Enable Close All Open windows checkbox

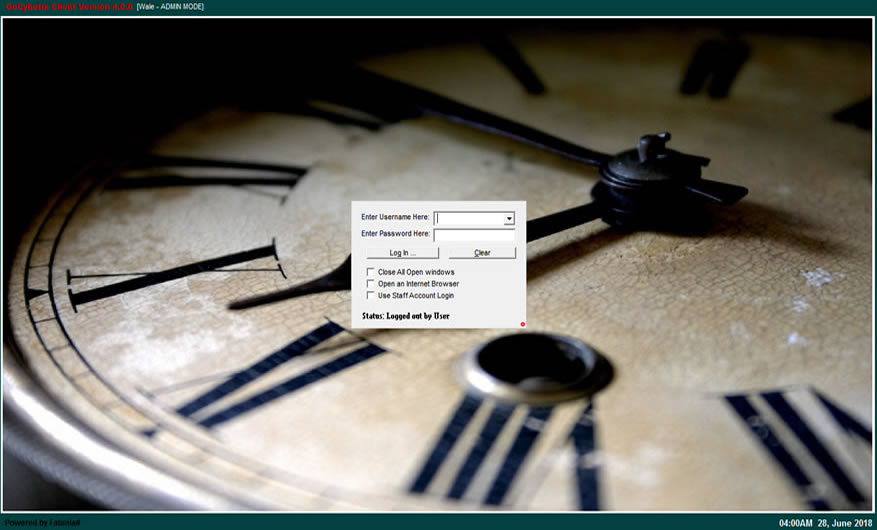(x=371, y=272)
